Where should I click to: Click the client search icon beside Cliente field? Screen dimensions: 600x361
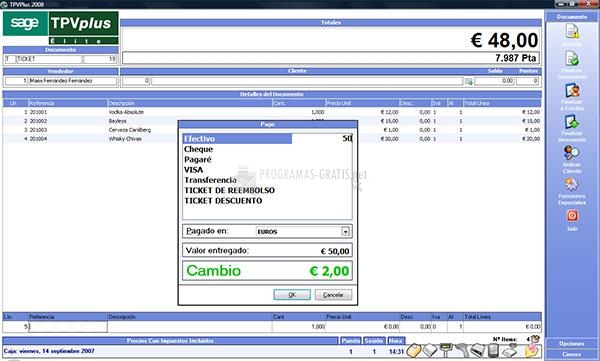tap(468, 81)
